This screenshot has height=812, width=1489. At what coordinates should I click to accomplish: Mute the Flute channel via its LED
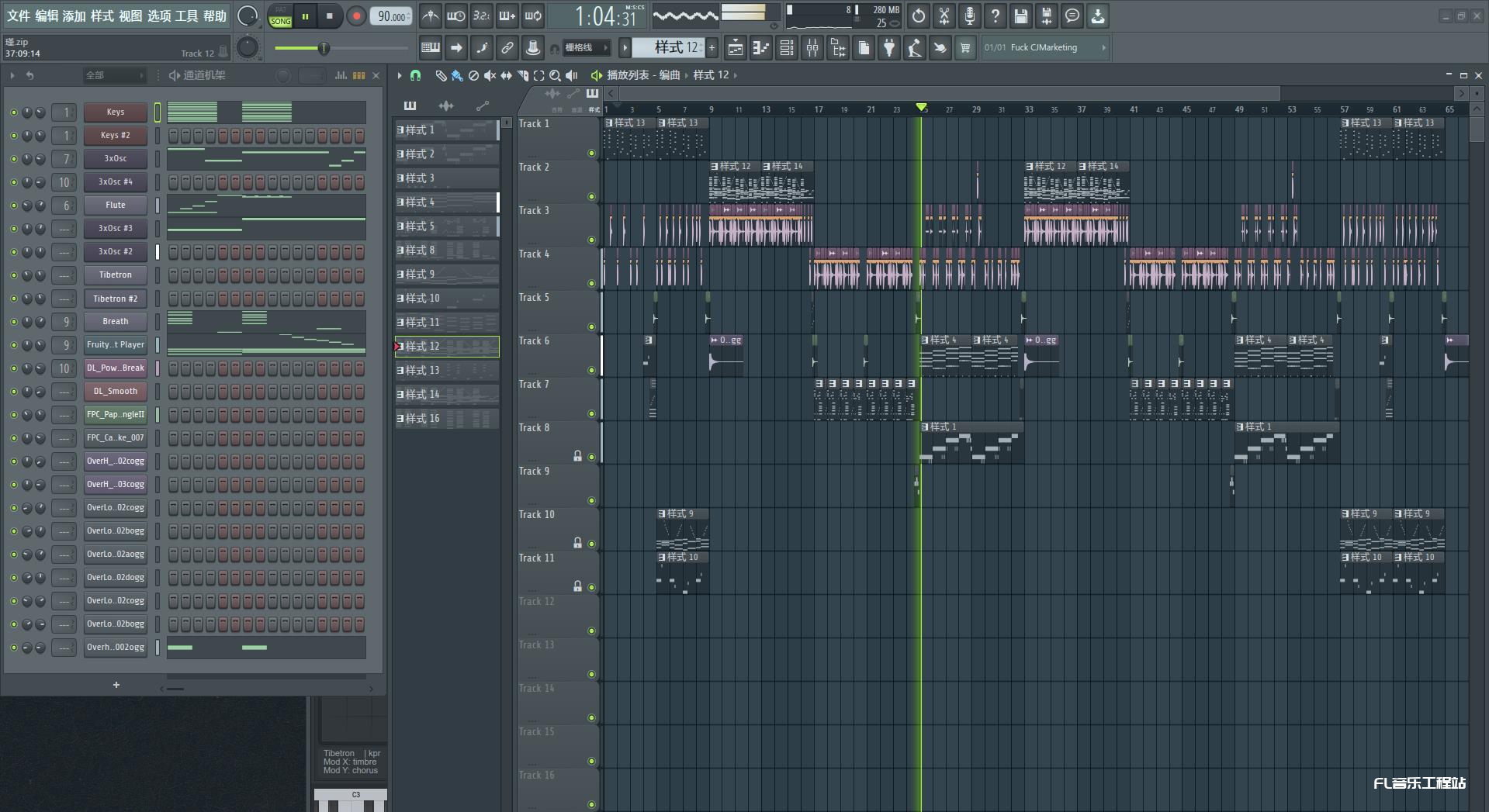click(x=13, y=206)
